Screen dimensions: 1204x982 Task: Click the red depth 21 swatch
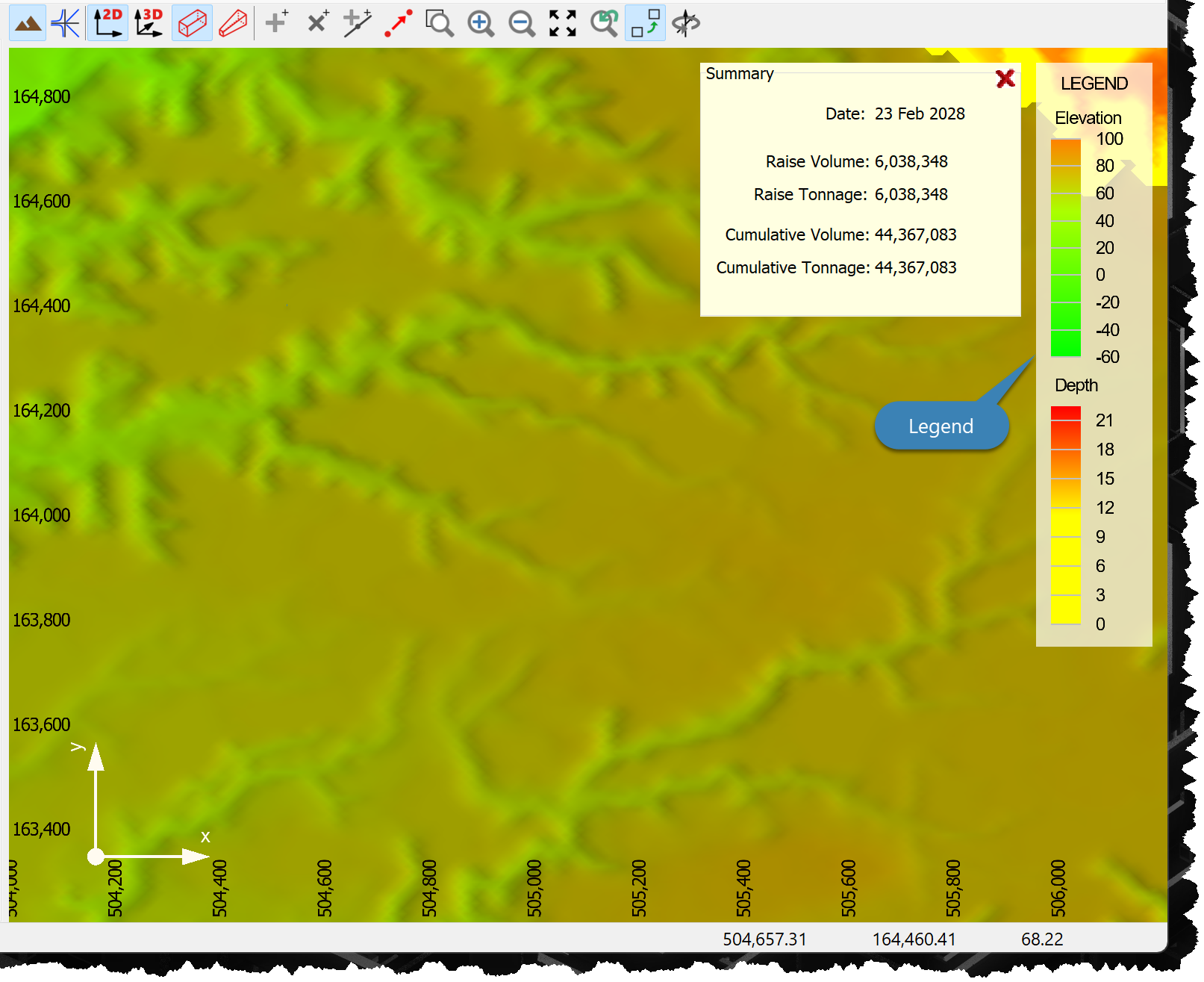pos(1066,414)
